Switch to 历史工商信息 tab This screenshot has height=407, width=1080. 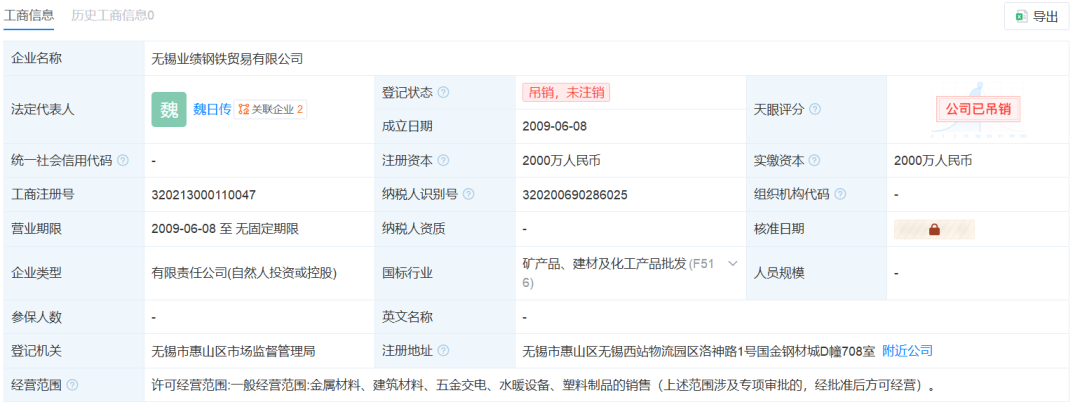(x=113, y=15)
